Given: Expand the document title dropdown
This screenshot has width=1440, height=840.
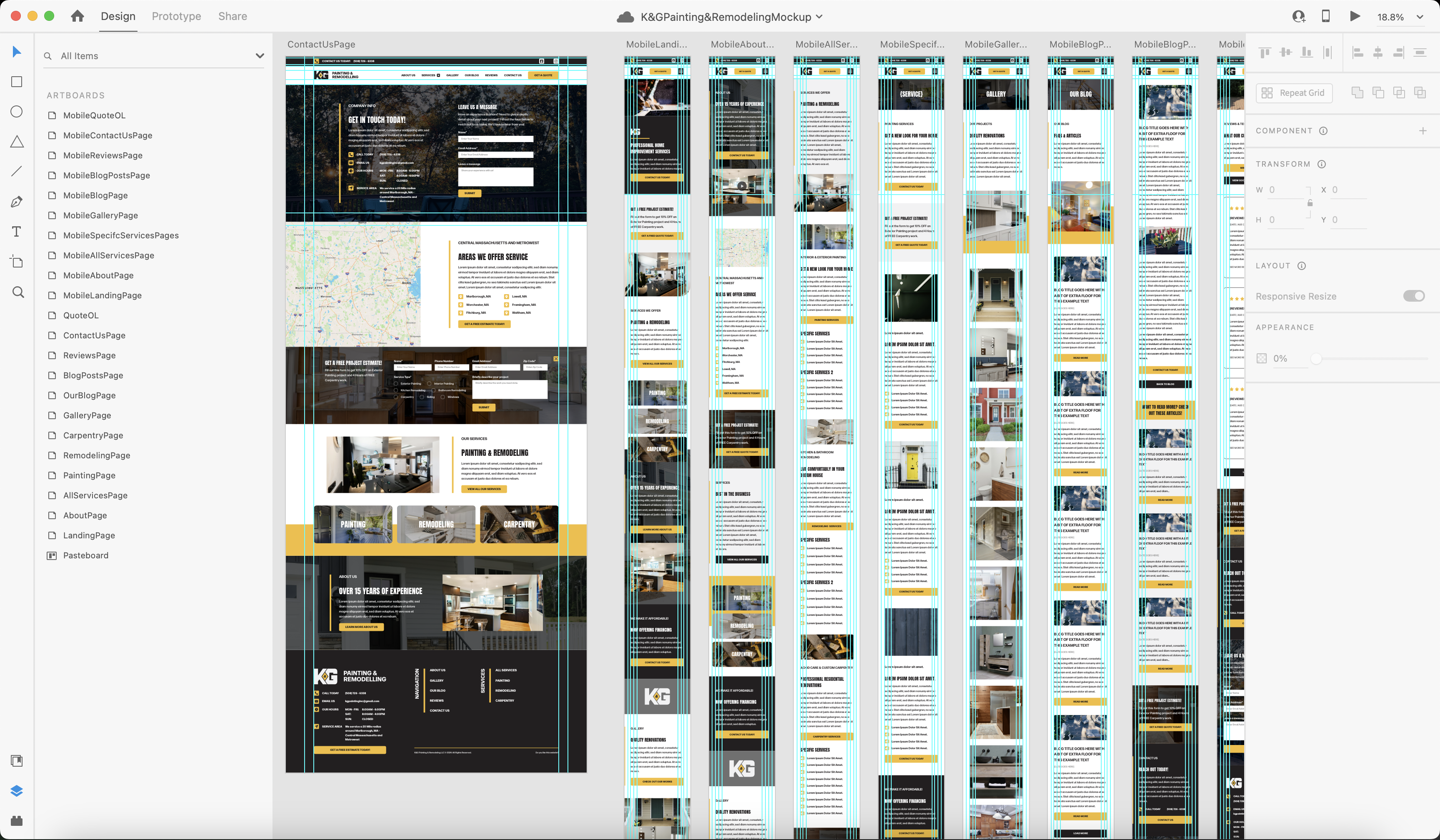Looking at the screenshot, I should point(820,17).
